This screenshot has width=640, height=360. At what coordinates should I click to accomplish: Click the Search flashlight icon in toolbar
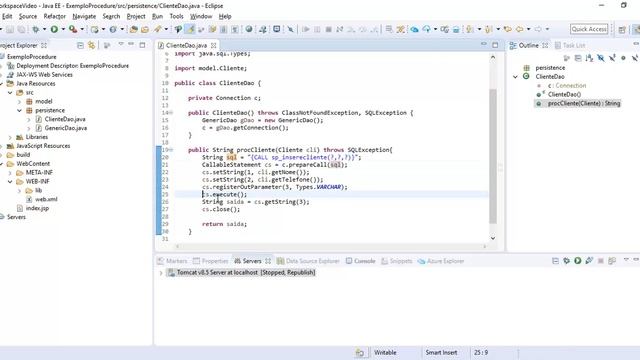point(157,29)
